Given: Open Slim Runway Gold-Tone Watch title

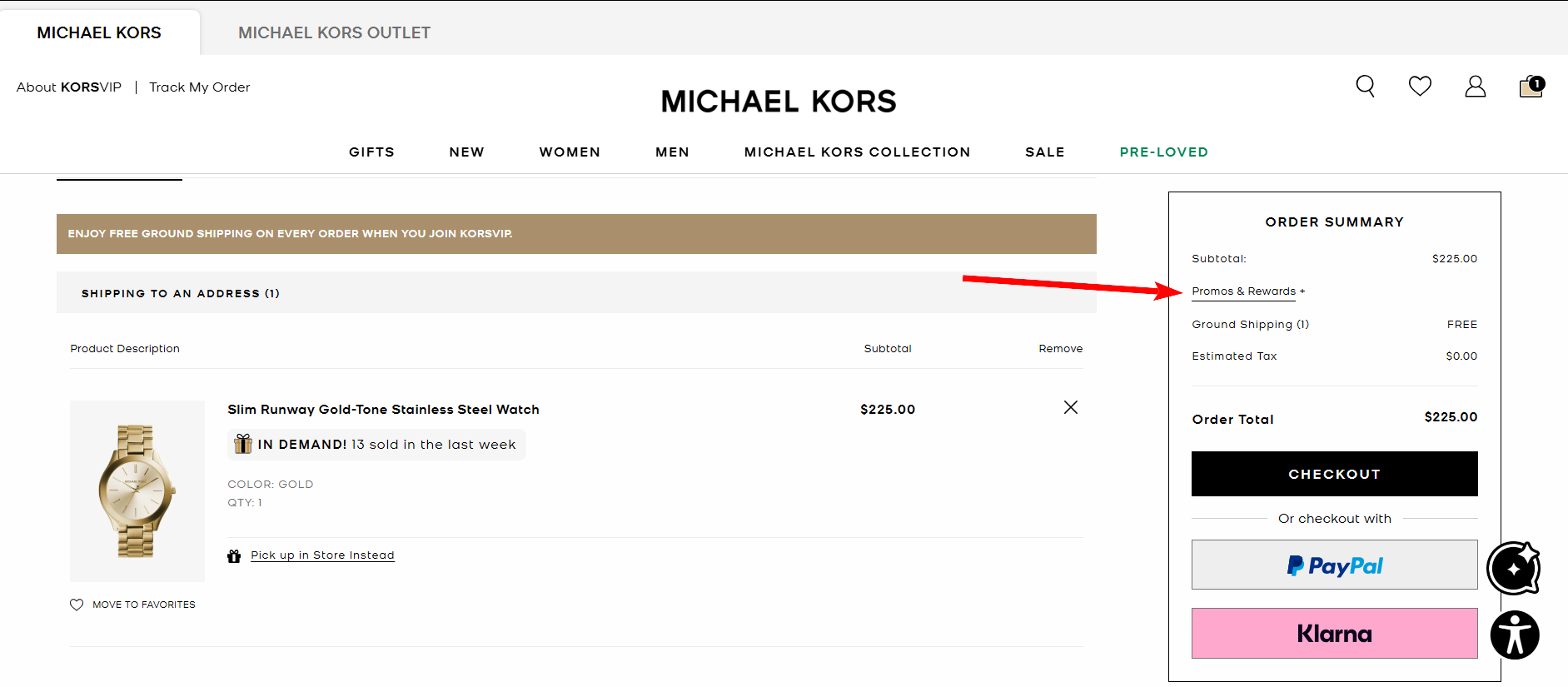Looking at the screenshot, I should (x=383, y=410).
